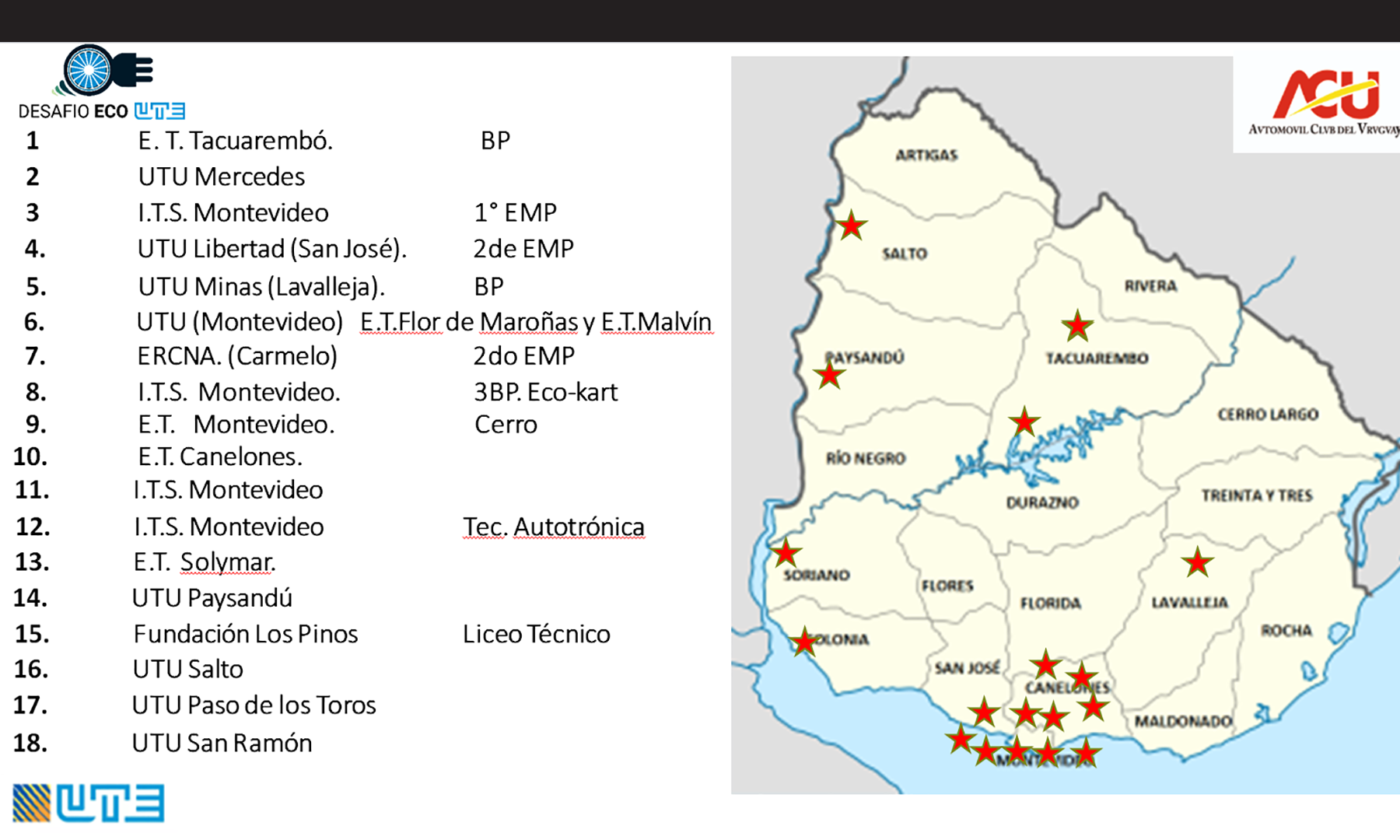Click the 'Tec. Autotrónica' text
Viewport: 1400px width, 840px height.
click(554, 527)
